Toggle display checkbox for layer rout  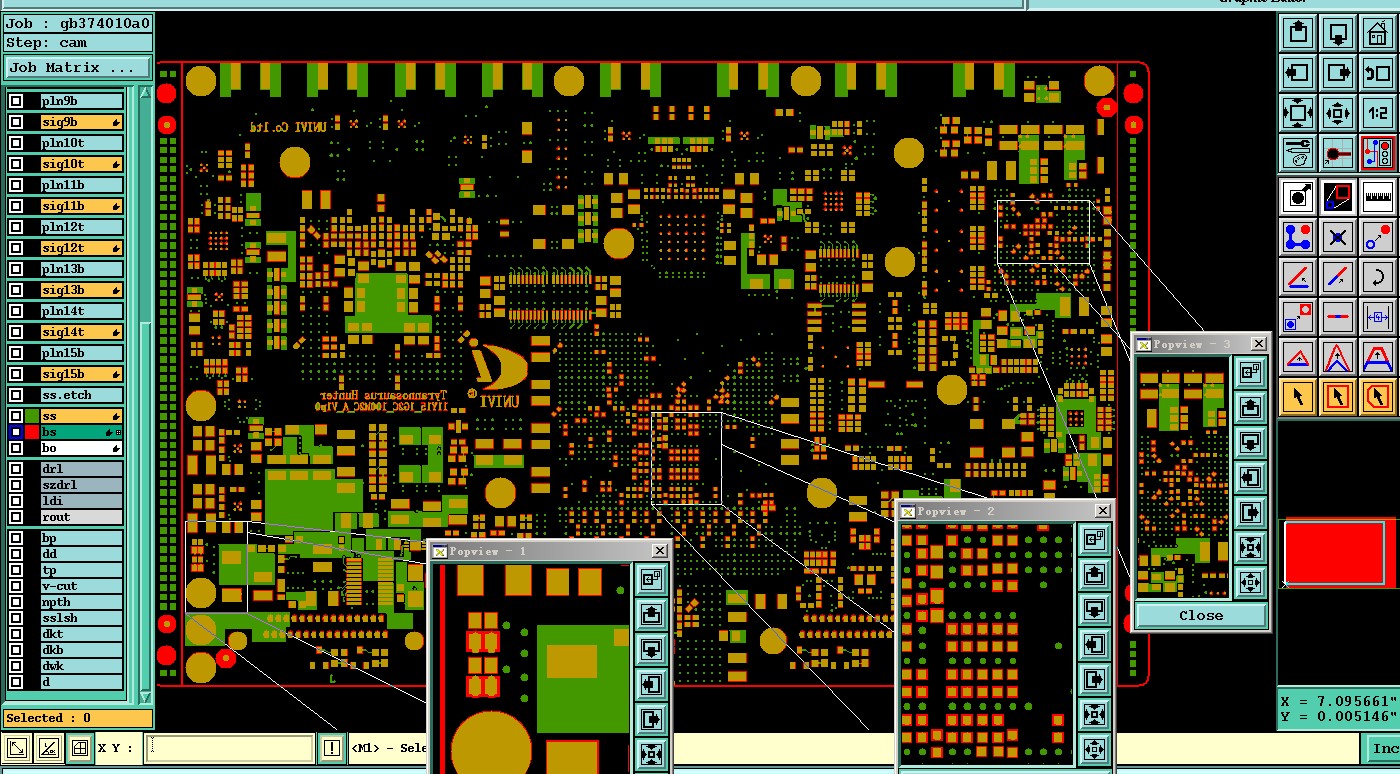tap(16, 517)
